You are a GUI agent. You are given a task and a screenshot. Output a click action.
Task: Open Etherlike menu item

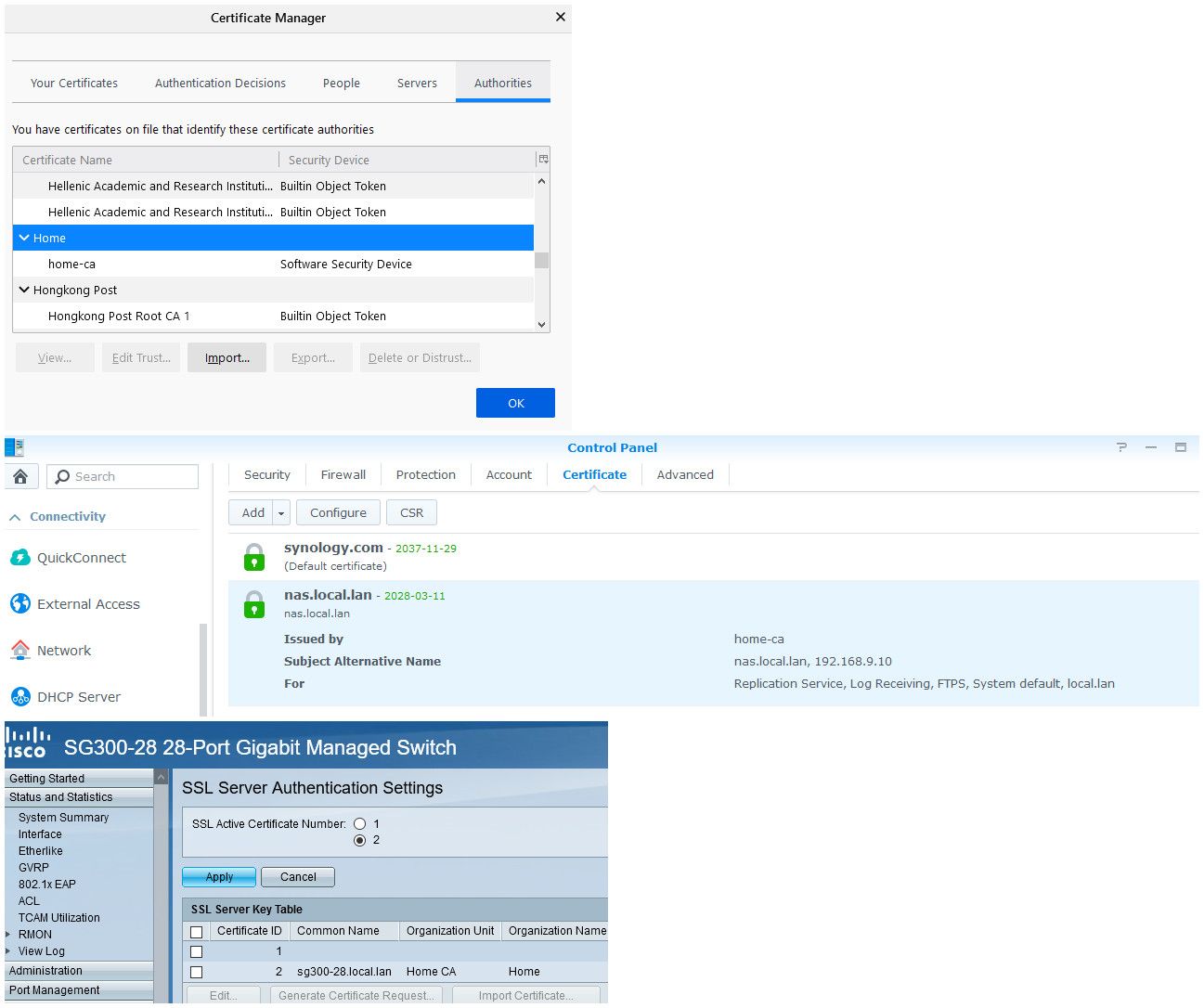click(x=41, y=851)
